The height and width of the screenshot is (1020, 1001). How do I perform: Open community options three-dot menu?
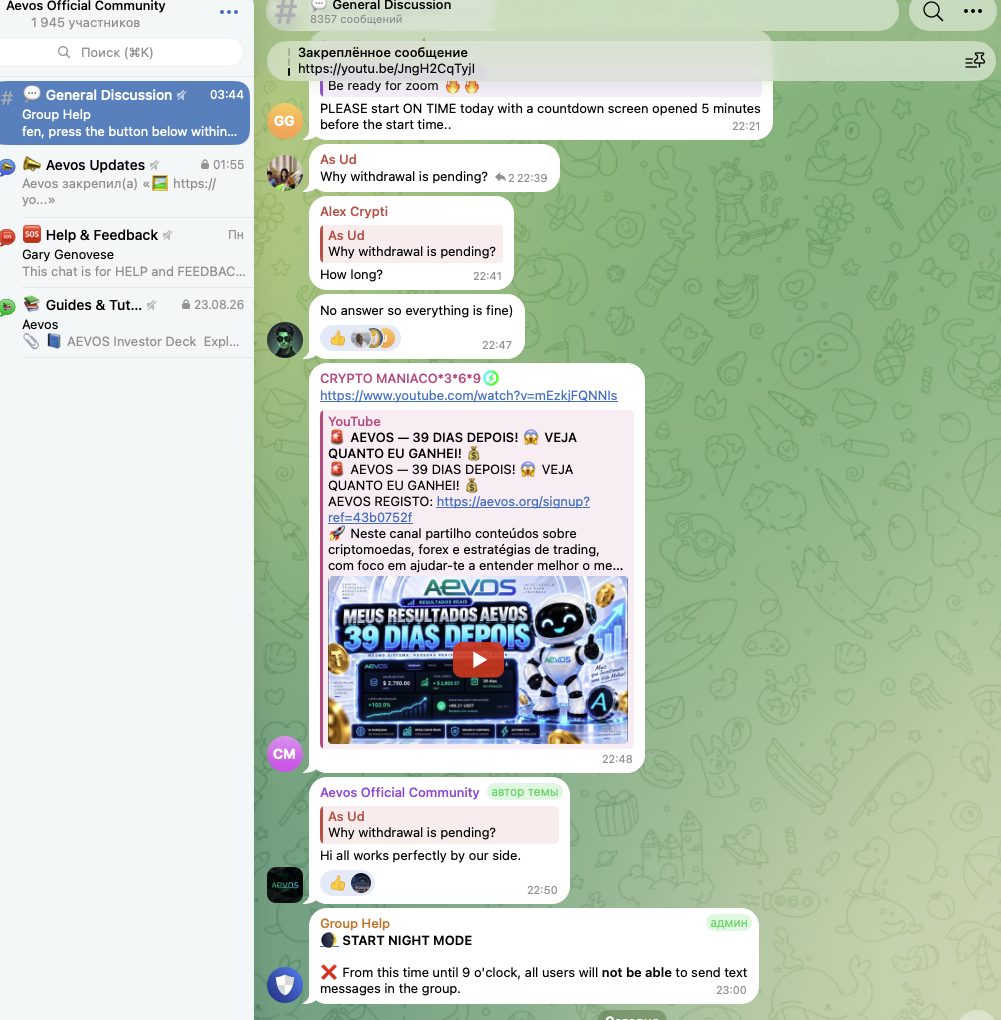(229, 12)
